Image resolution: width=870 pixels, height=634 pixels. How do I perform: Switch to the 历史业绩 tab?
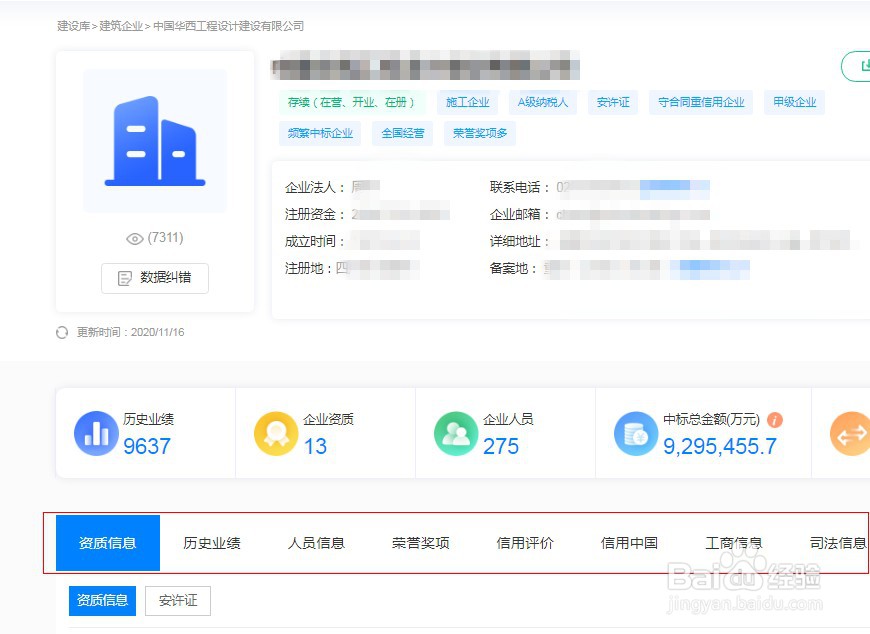(211, 542)
